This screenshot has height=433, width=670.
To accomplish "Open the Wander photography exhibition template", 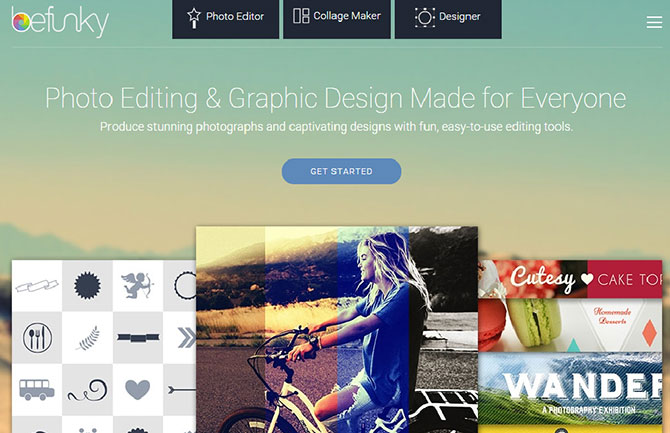I will (x=570, y=389).
